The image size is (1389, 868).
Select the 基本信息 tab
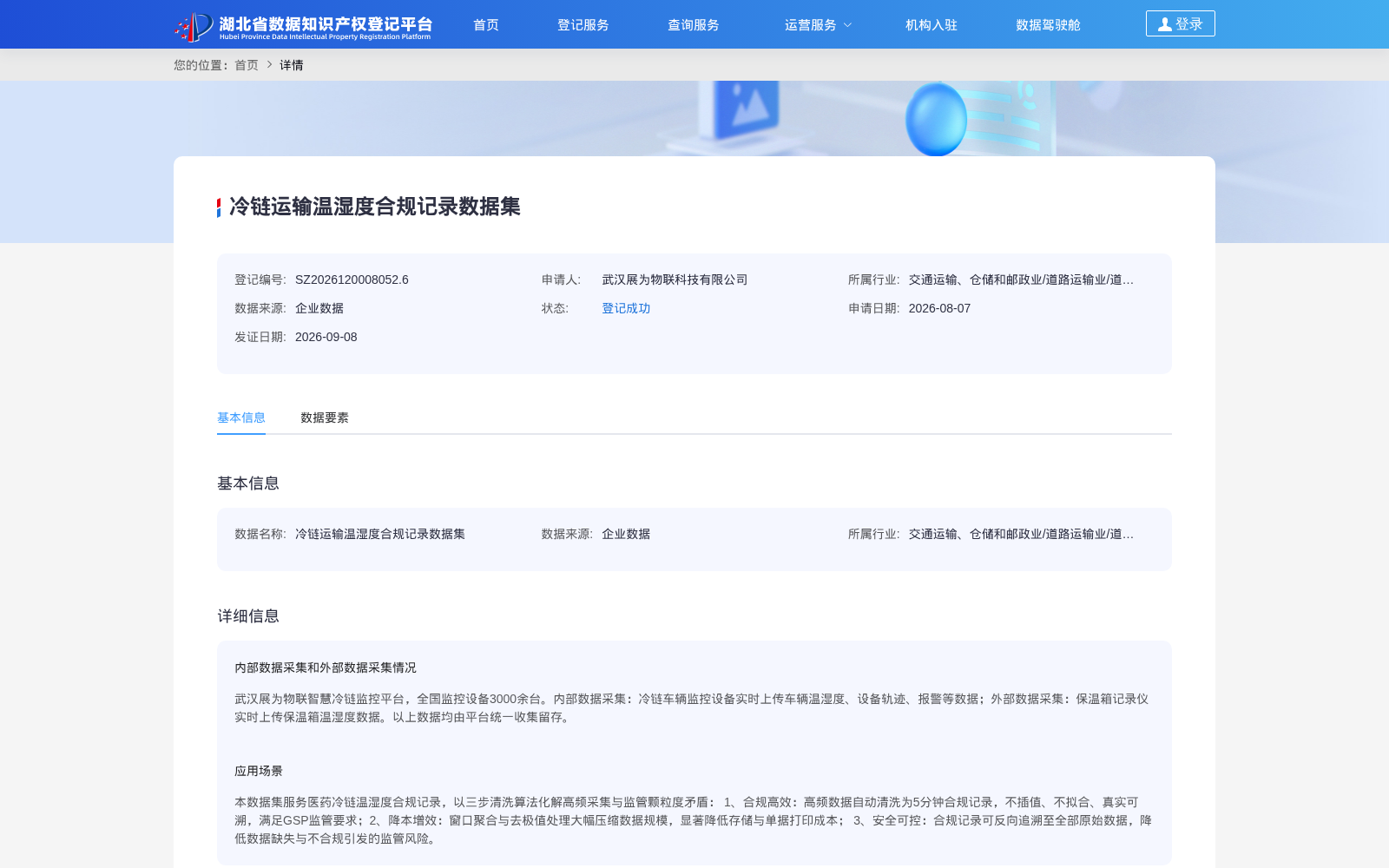click(x=241, y=418)
